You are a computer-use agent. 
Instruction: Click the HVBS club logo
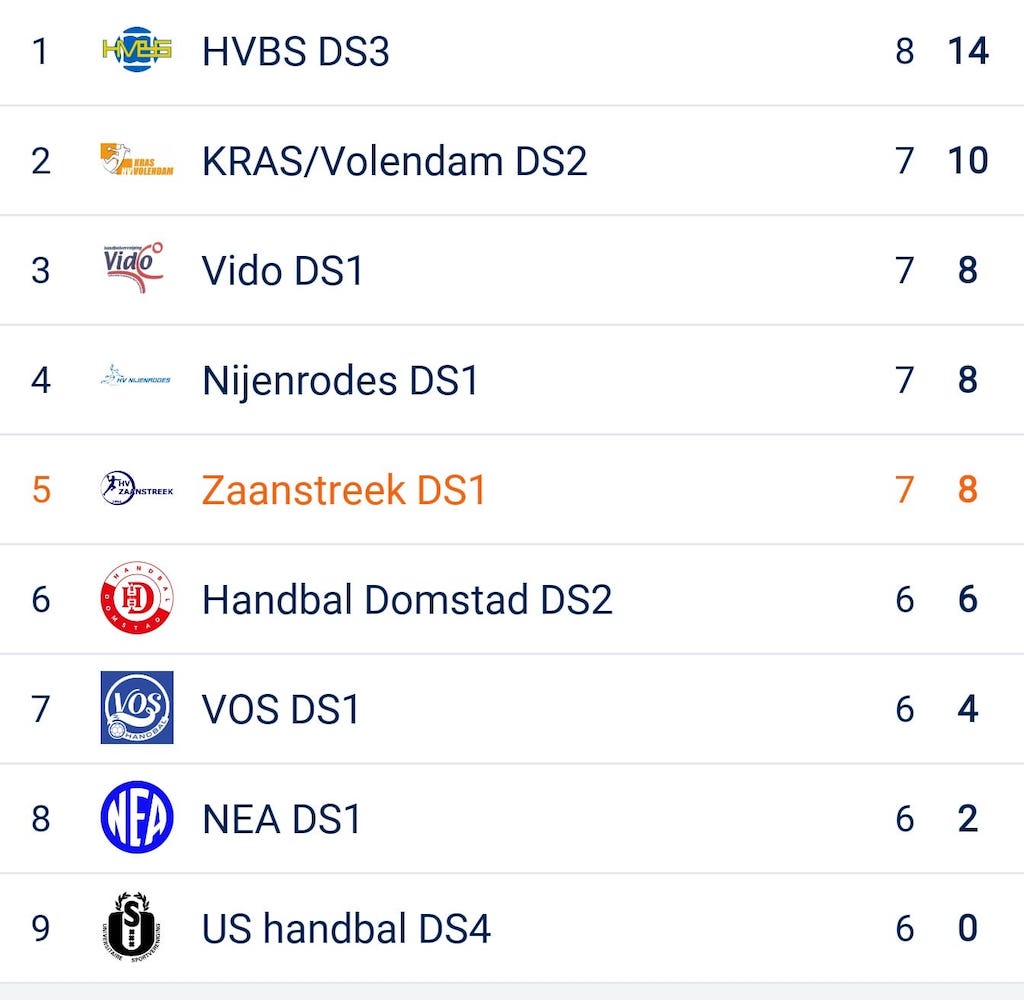(137, 50)
